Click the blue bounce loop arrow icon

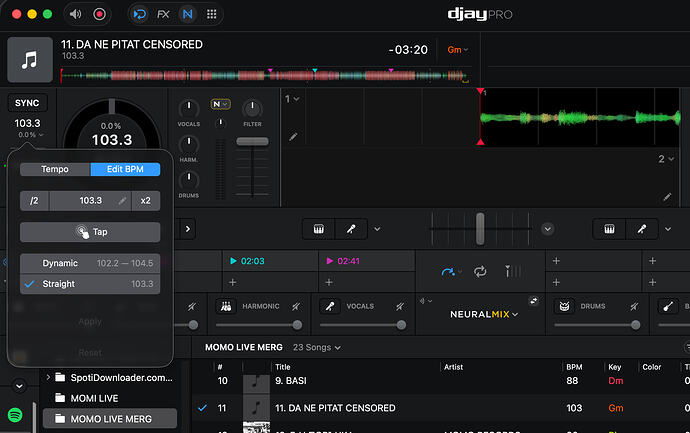coord(448,272)
